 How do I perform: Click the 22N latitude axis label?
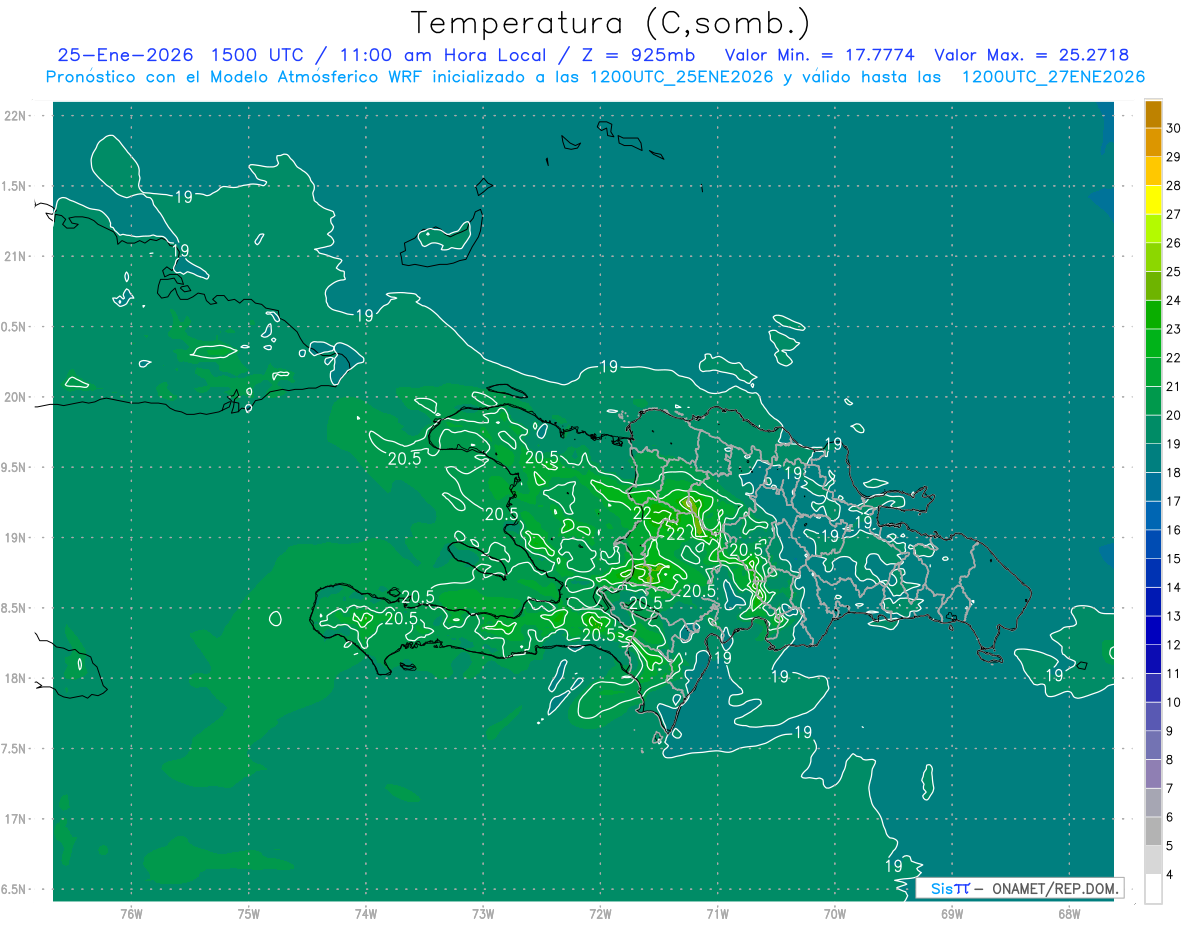click(x=15, y=116)
